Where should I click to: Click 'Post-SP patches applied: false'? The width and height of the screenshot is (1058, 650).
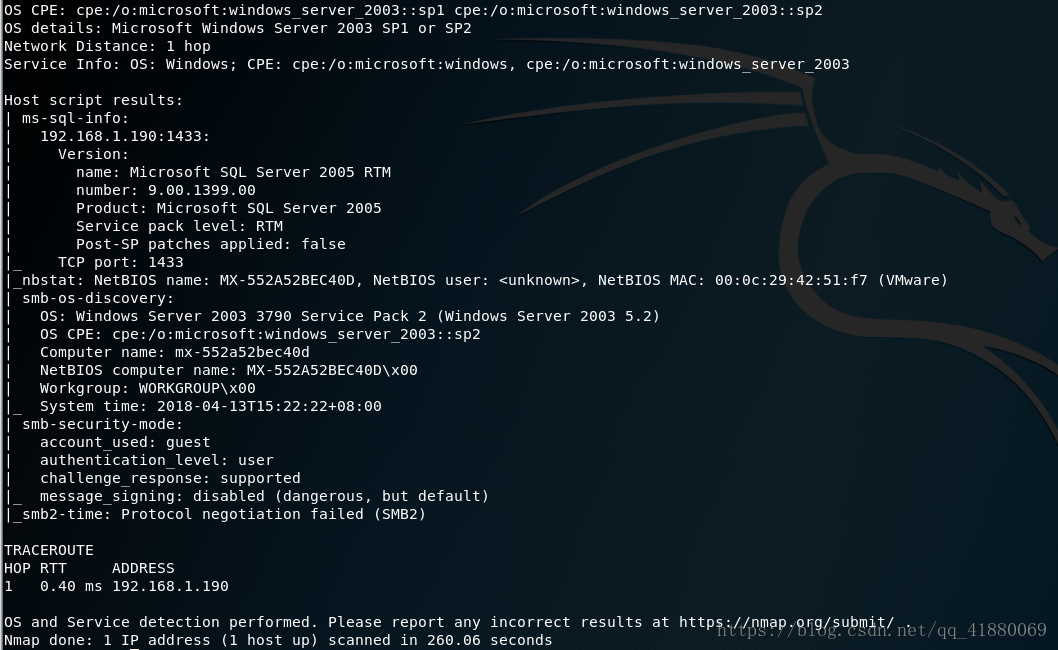click(211, 244)
